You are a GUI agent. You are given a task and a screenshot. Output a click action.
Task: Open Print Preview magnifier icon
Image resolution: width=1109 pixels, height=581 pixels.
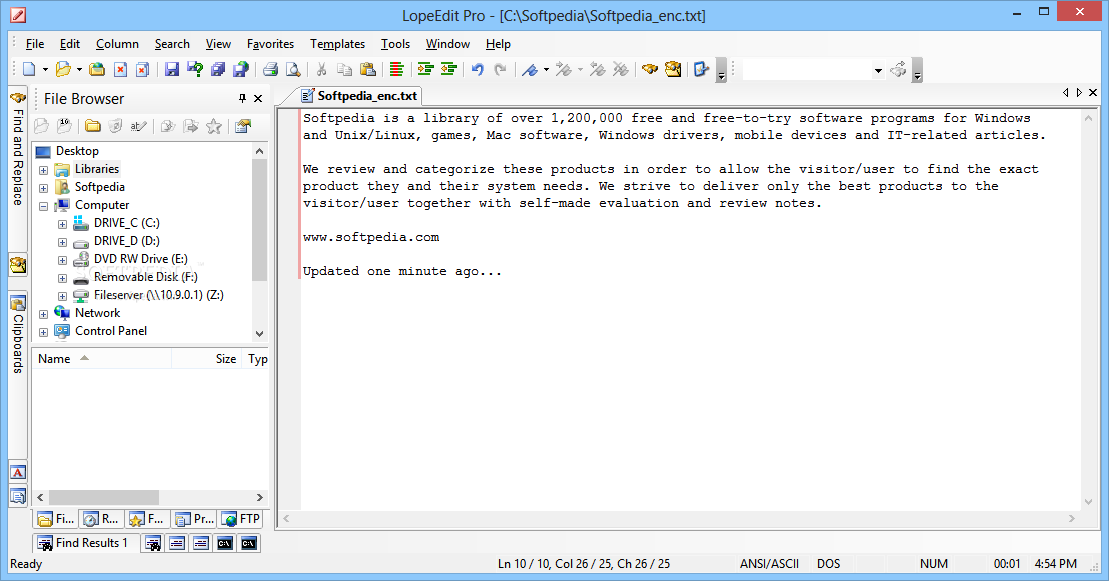pos(293,69)
